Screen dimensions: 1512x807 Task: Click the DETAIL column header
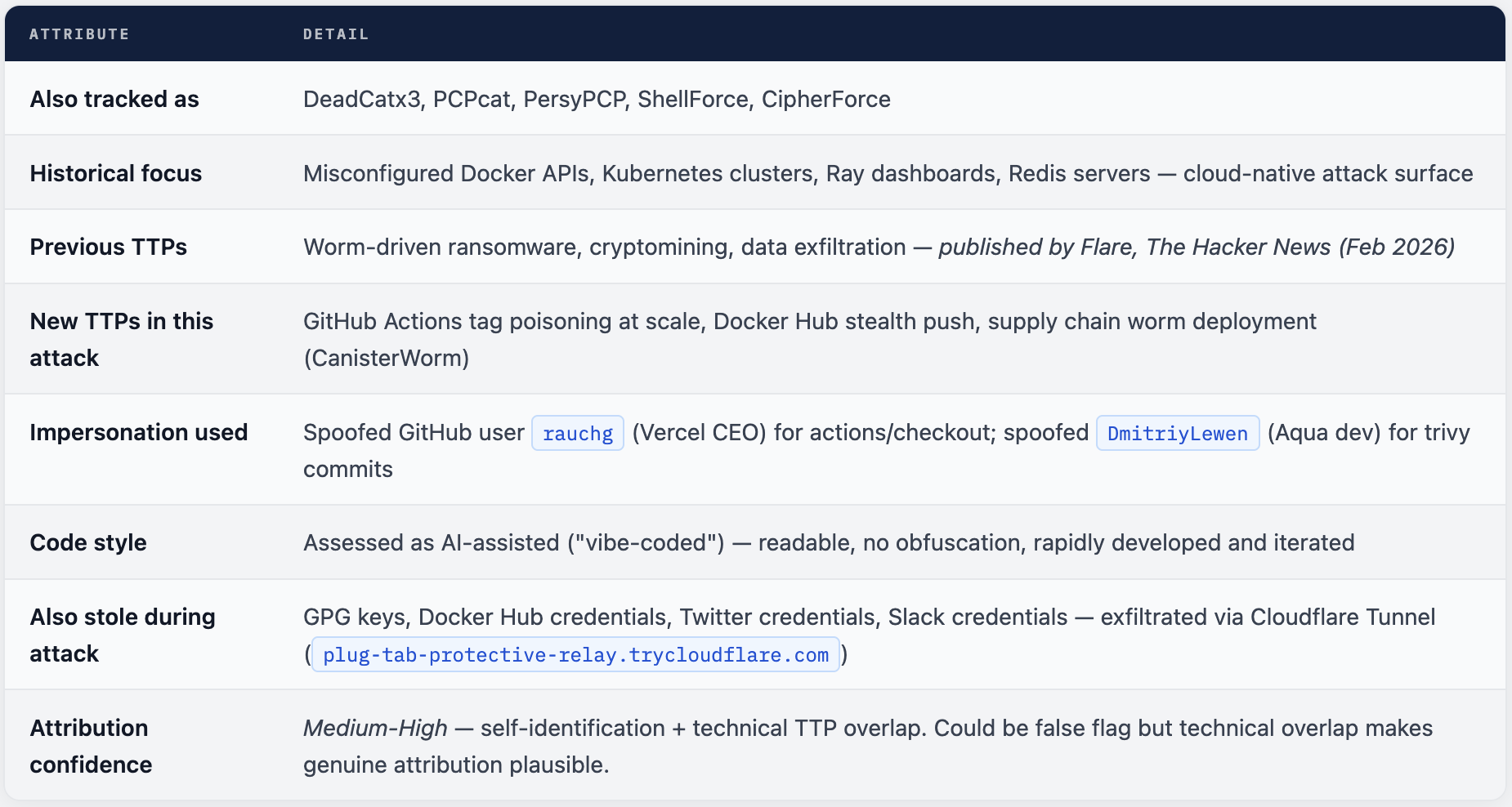point(336,34)
